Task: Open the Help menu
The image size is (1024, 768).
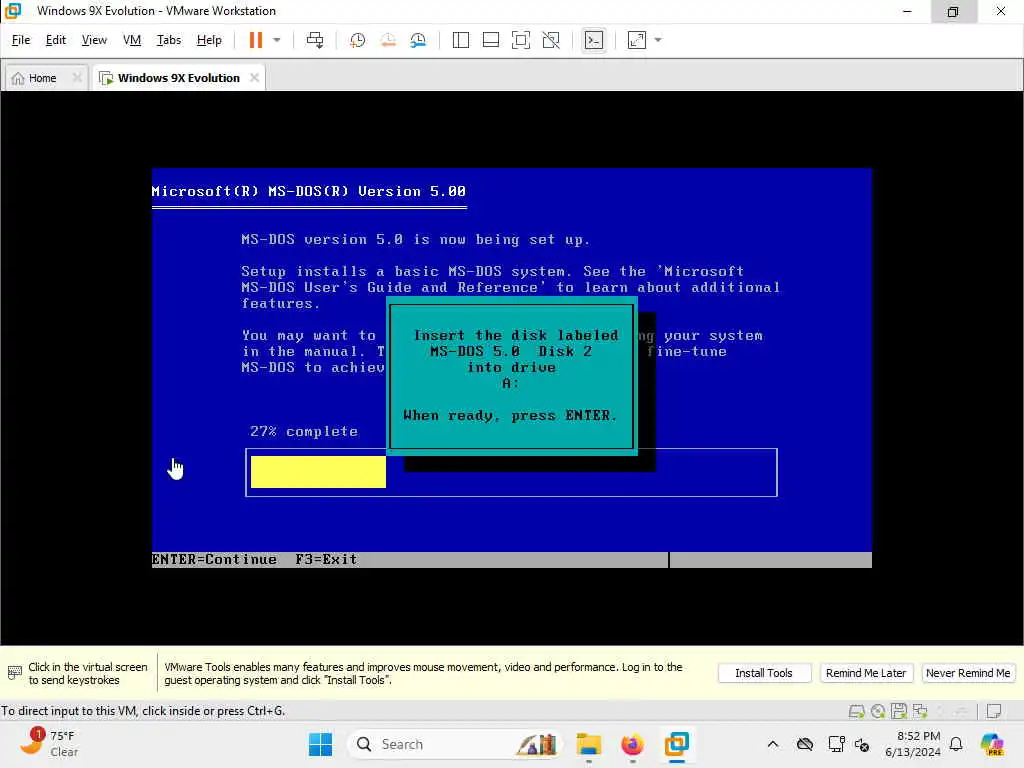Action: pos(209,40)
